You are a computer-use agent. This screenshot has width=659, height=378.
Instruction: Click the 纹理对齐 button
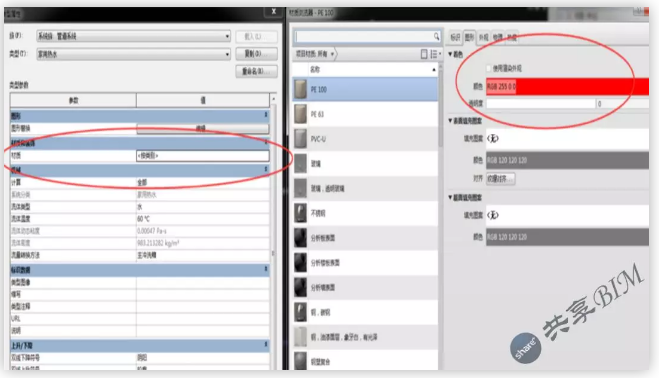501,179
